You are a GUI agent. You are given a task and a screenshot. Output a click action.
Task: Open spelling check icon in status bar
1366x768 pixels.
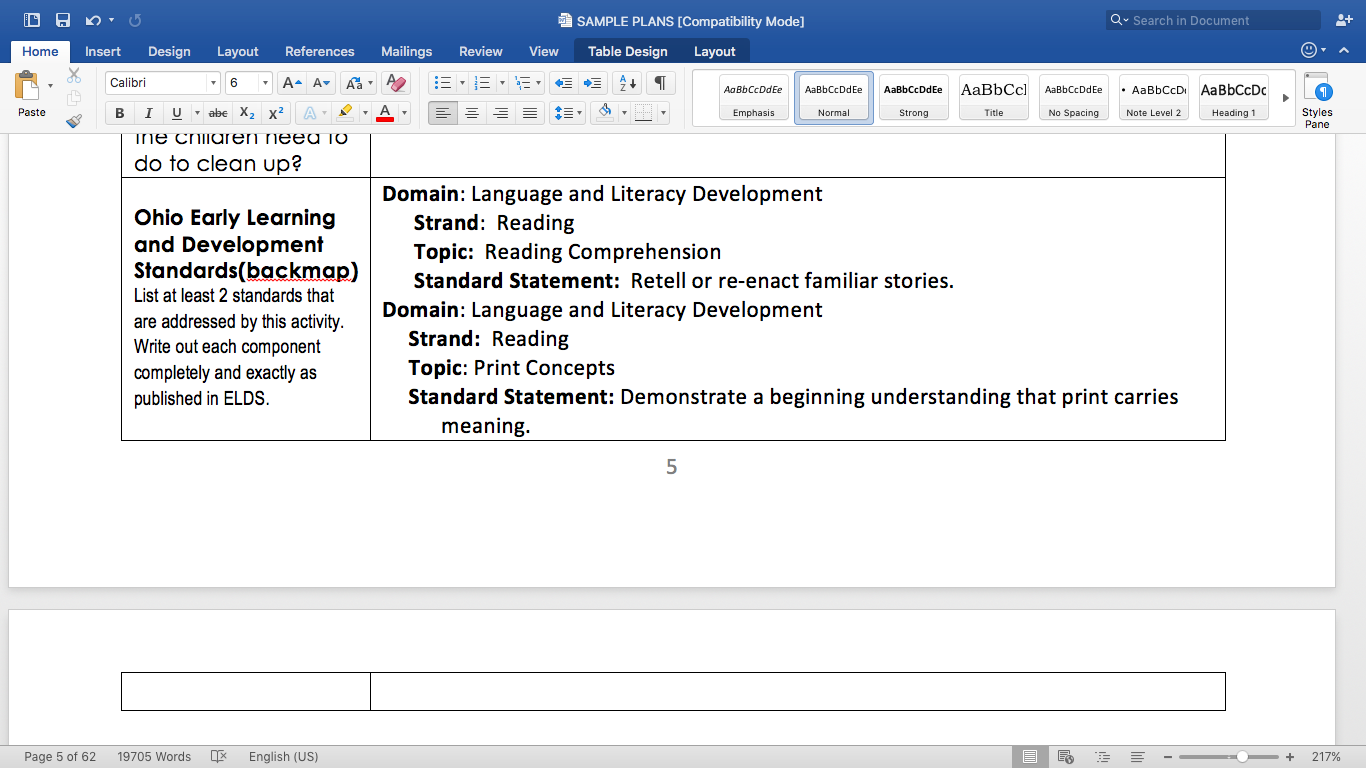[220, 757]
